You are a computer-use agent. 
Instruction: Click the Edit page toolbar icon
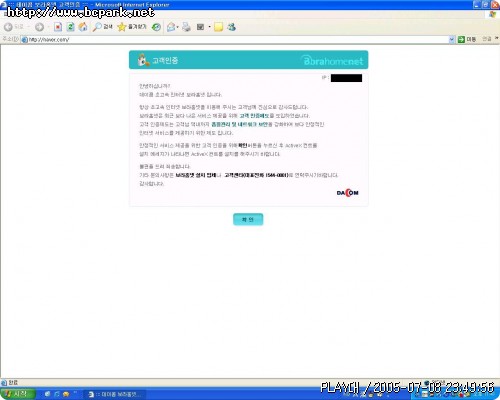(x=200, y=27)
